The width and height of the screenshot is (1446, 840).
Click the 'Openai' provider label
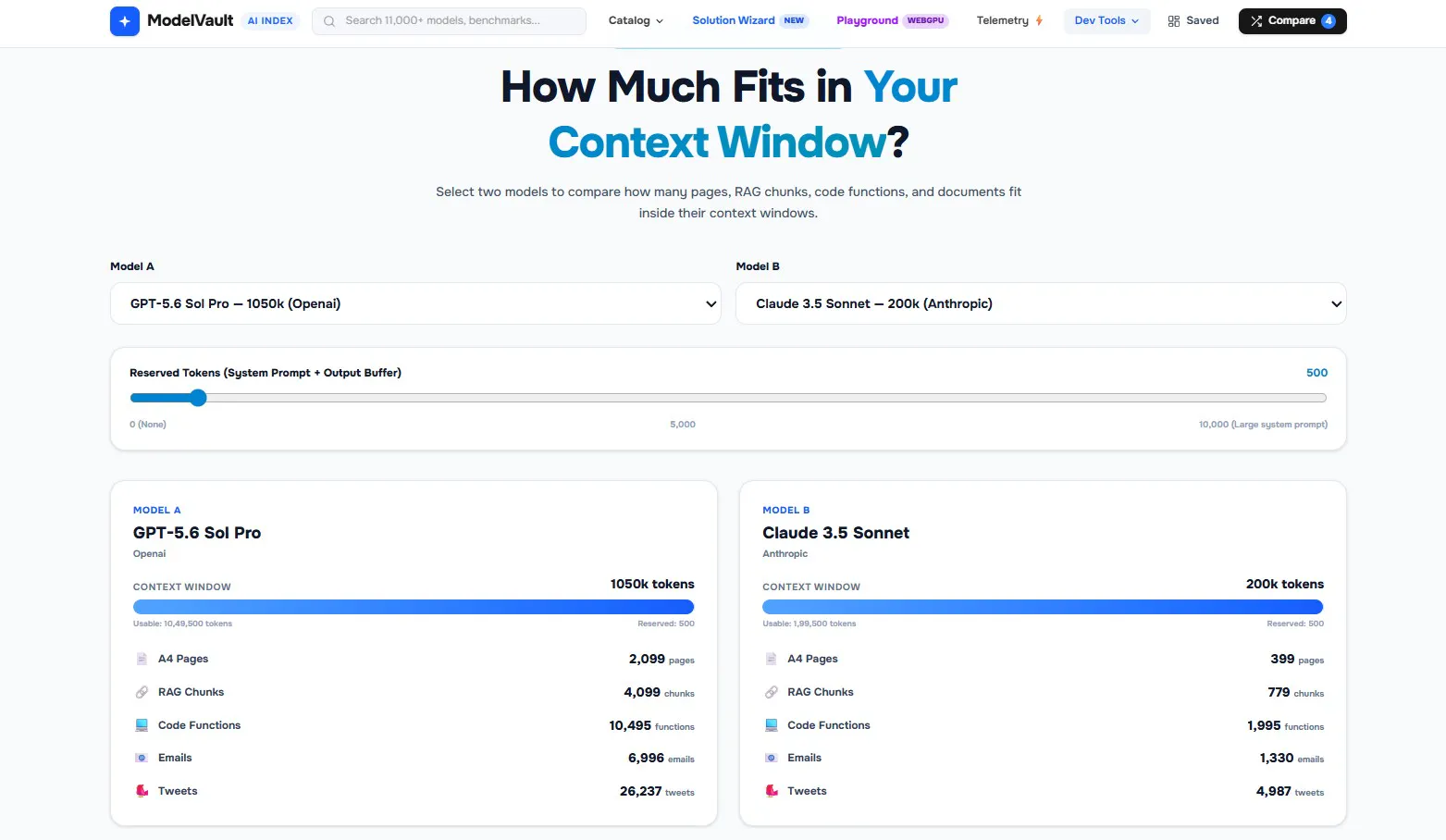tap(150, 554)
